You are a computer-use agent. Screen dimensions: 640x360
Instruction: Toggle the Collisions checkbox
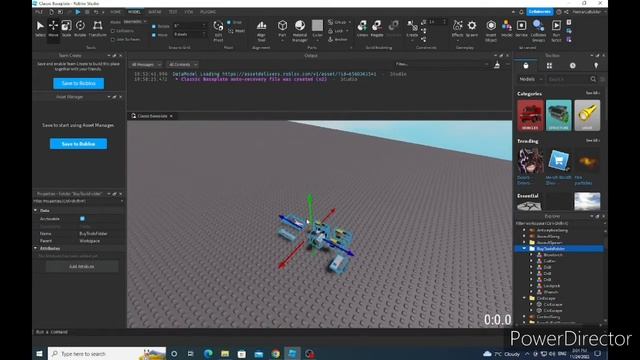coord(113,31)
